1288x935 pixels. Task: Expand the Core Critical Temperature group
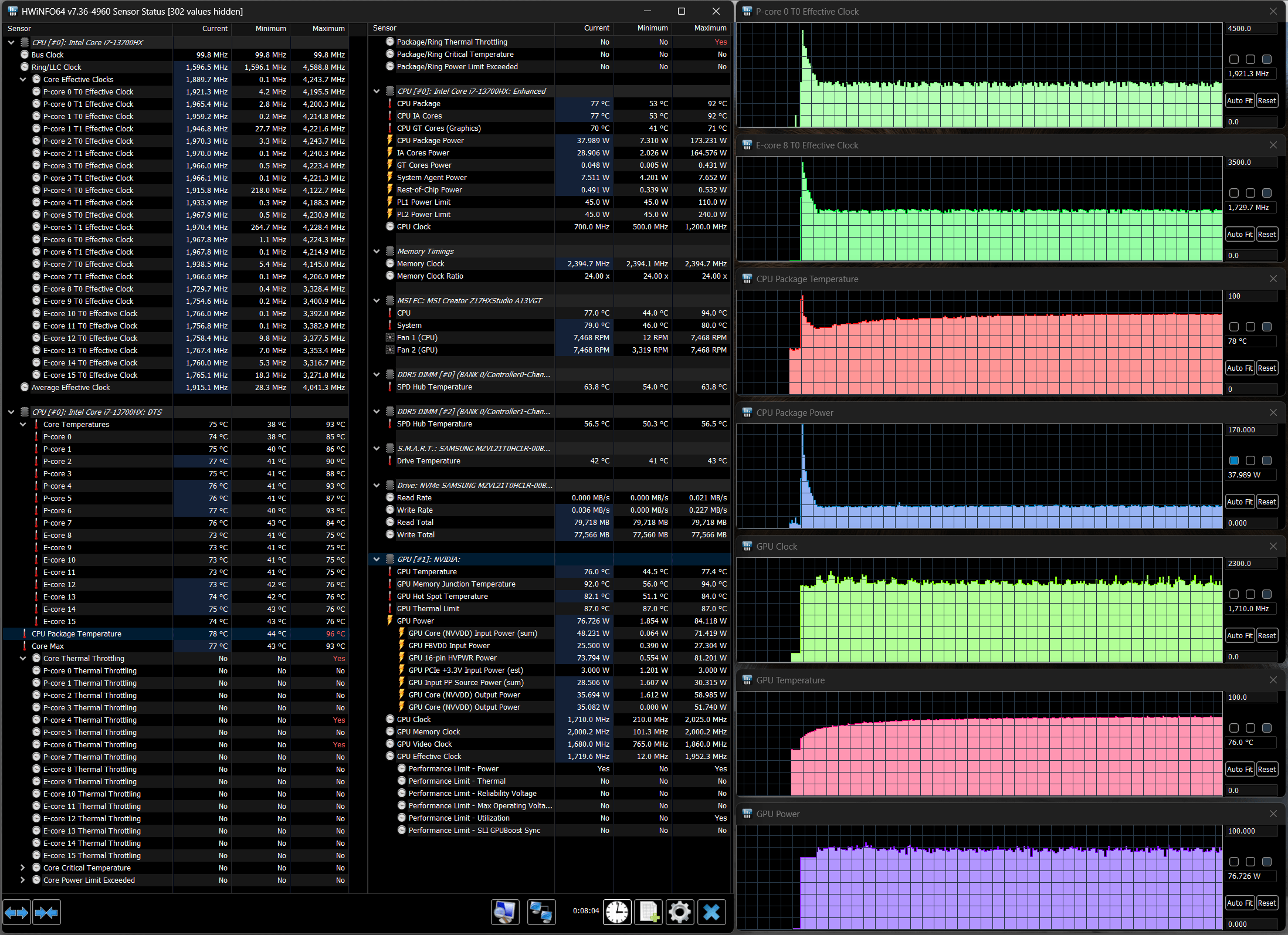[23, 868]
